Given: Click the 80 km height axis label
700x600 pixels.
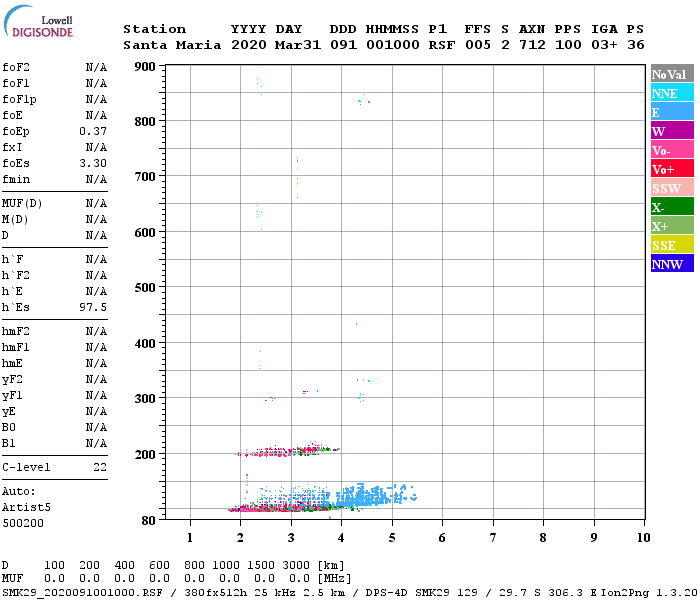Looking at the screenshot, I should coord(148,521).
